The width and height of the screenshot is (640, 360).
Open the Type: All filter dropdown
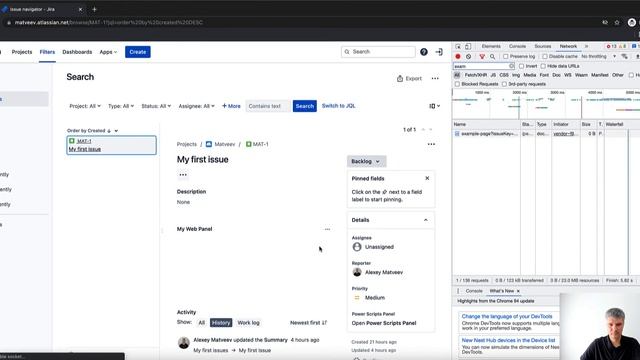click(x=121, y=106)
